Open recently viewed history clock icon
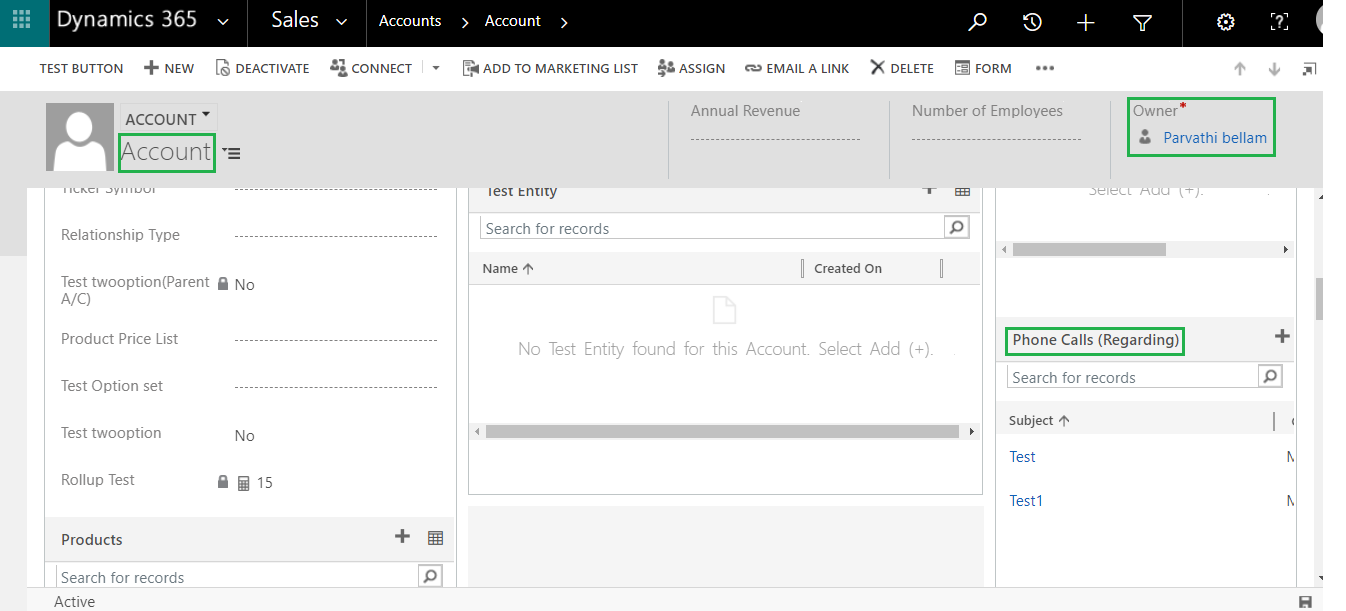The width and height of the screenshot is (1346, 611). pos(1032,22)
